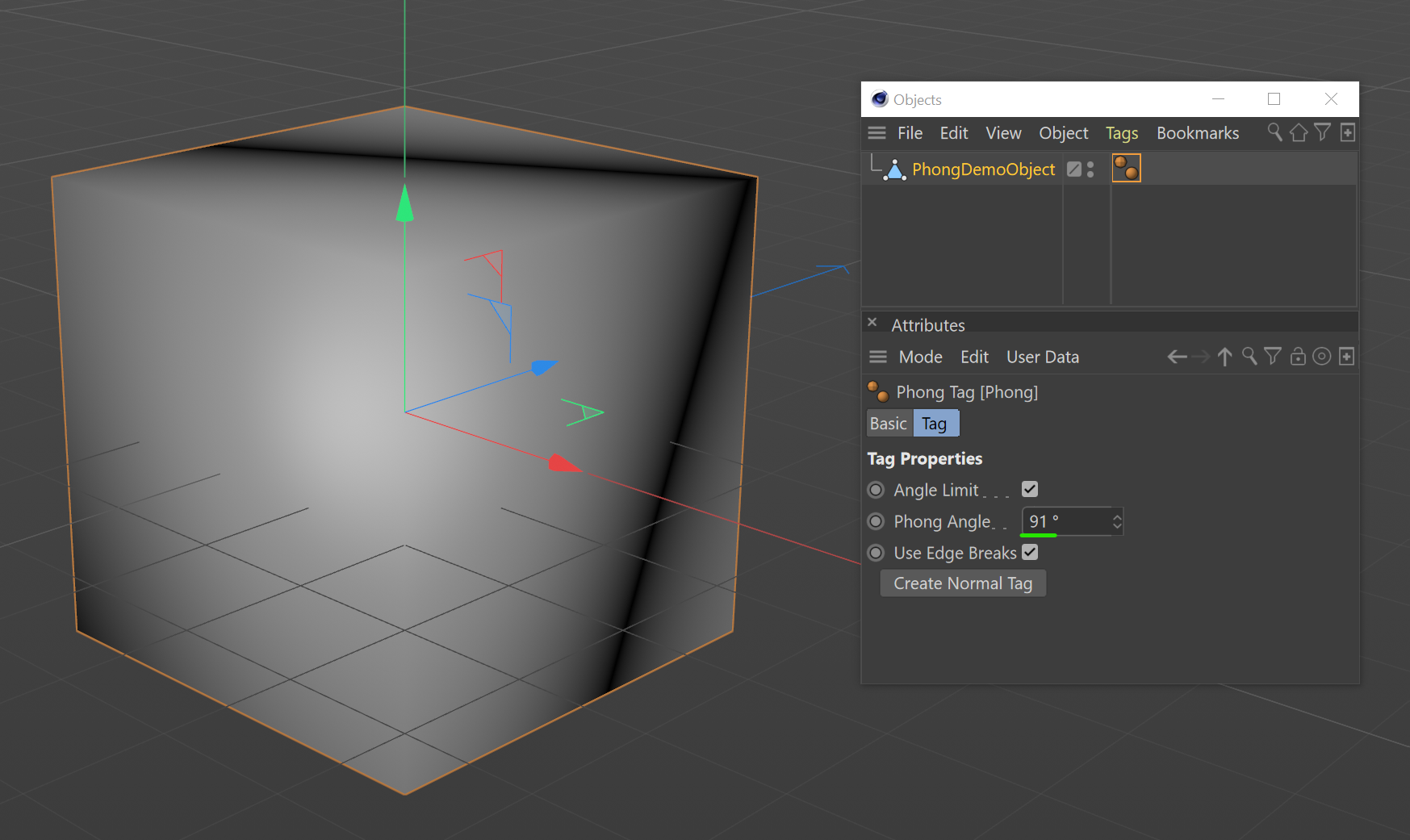Open the Object menu in Objects manager
1410x840 pixels.
pos(1064,133)
